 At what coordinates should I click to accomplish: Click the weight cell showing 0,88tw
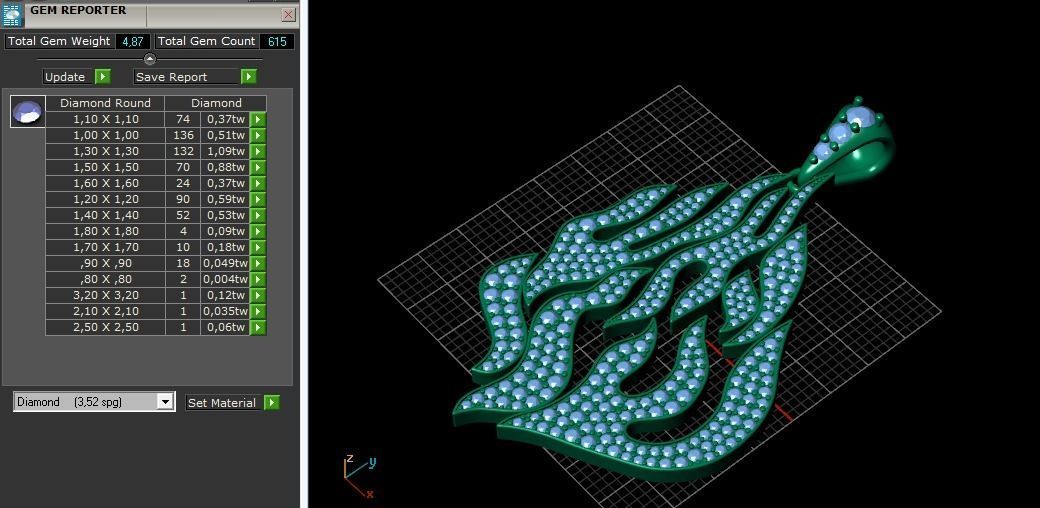[226, 167]
